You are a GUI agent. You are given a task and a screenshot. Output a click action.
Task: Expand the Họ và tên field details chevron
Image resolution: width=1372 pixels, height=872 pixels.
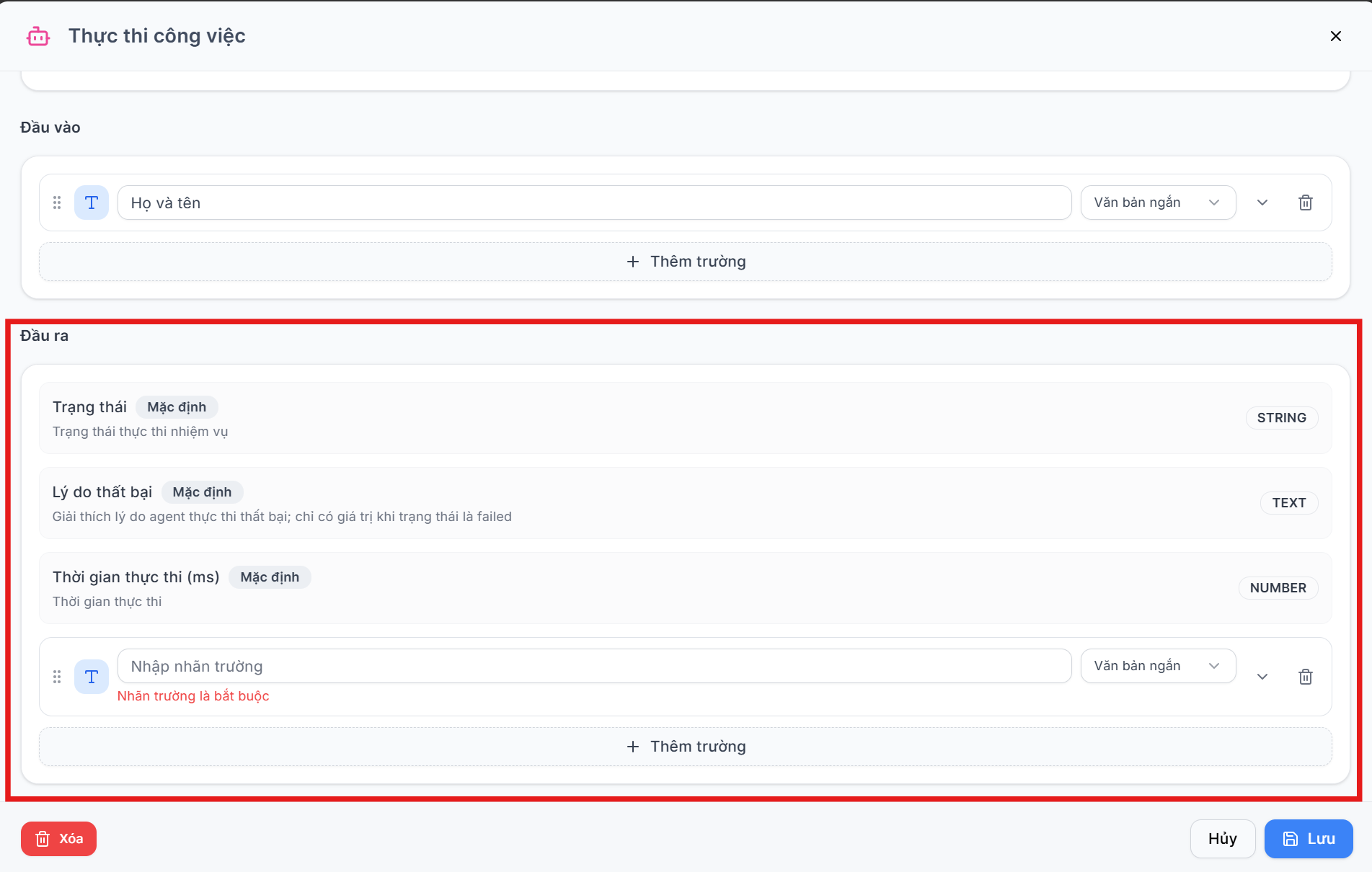point(1262,203)
